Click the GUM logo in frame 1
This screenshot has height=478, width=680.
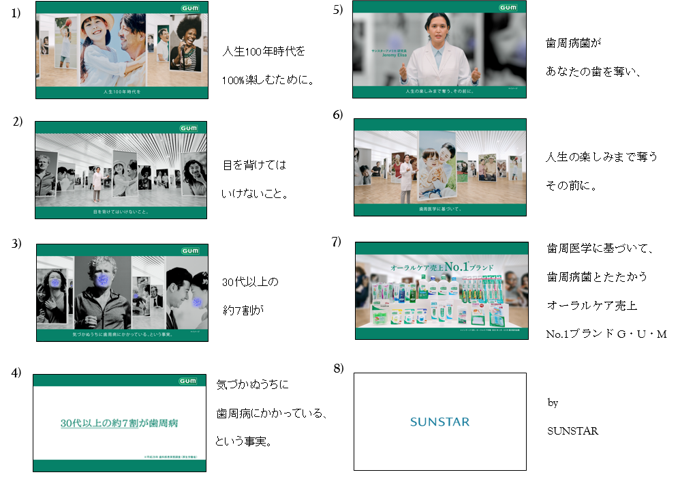pyautogui.click(x=190, y=8)
